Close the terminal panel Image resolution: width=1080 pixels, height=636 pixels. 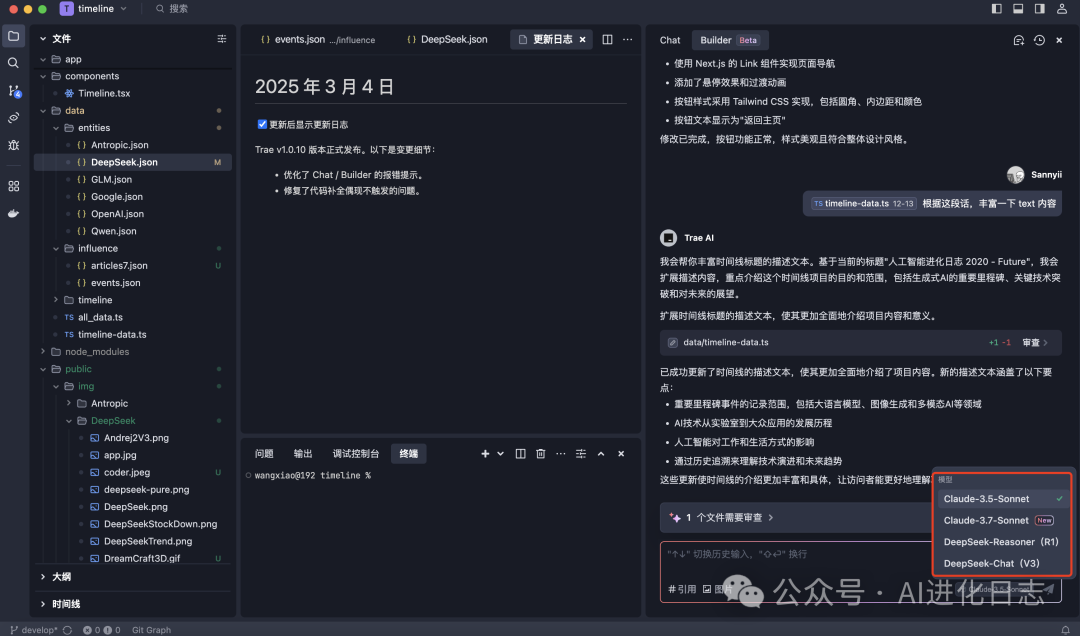point(621,453)
